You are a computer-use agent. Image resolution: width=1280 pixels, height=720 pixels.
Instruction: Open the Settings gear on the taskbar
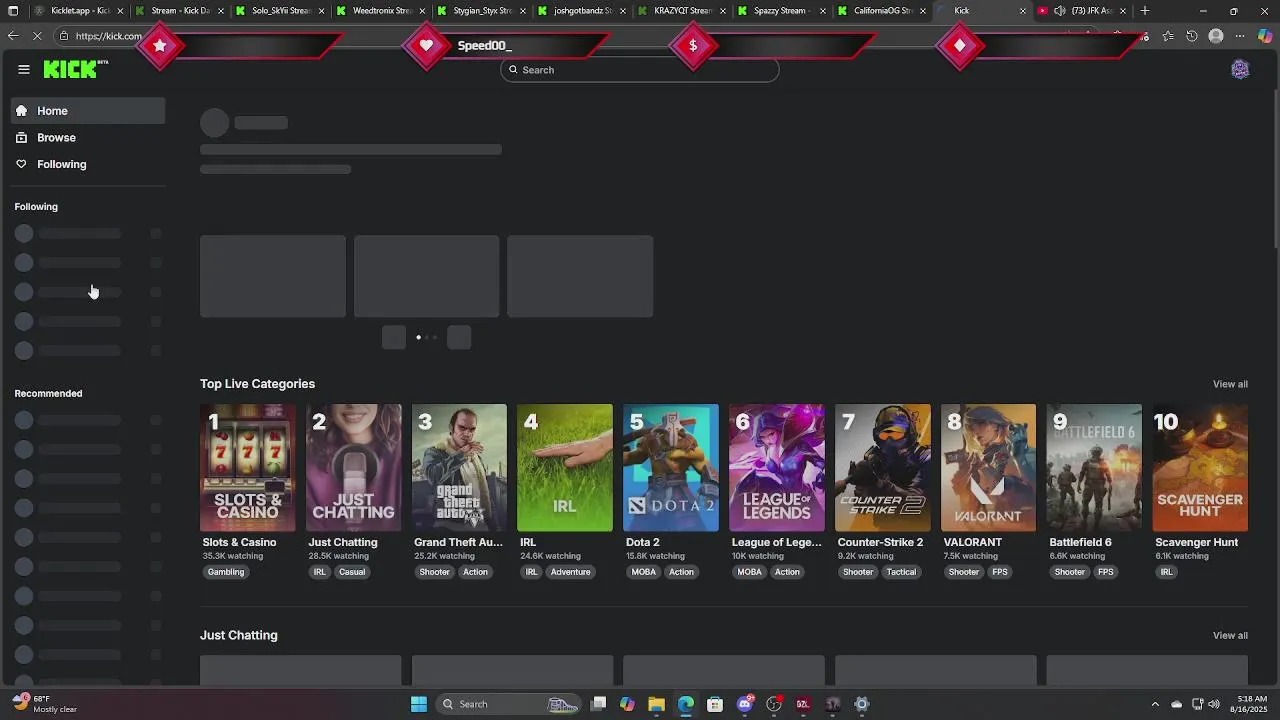click(862, 704)
